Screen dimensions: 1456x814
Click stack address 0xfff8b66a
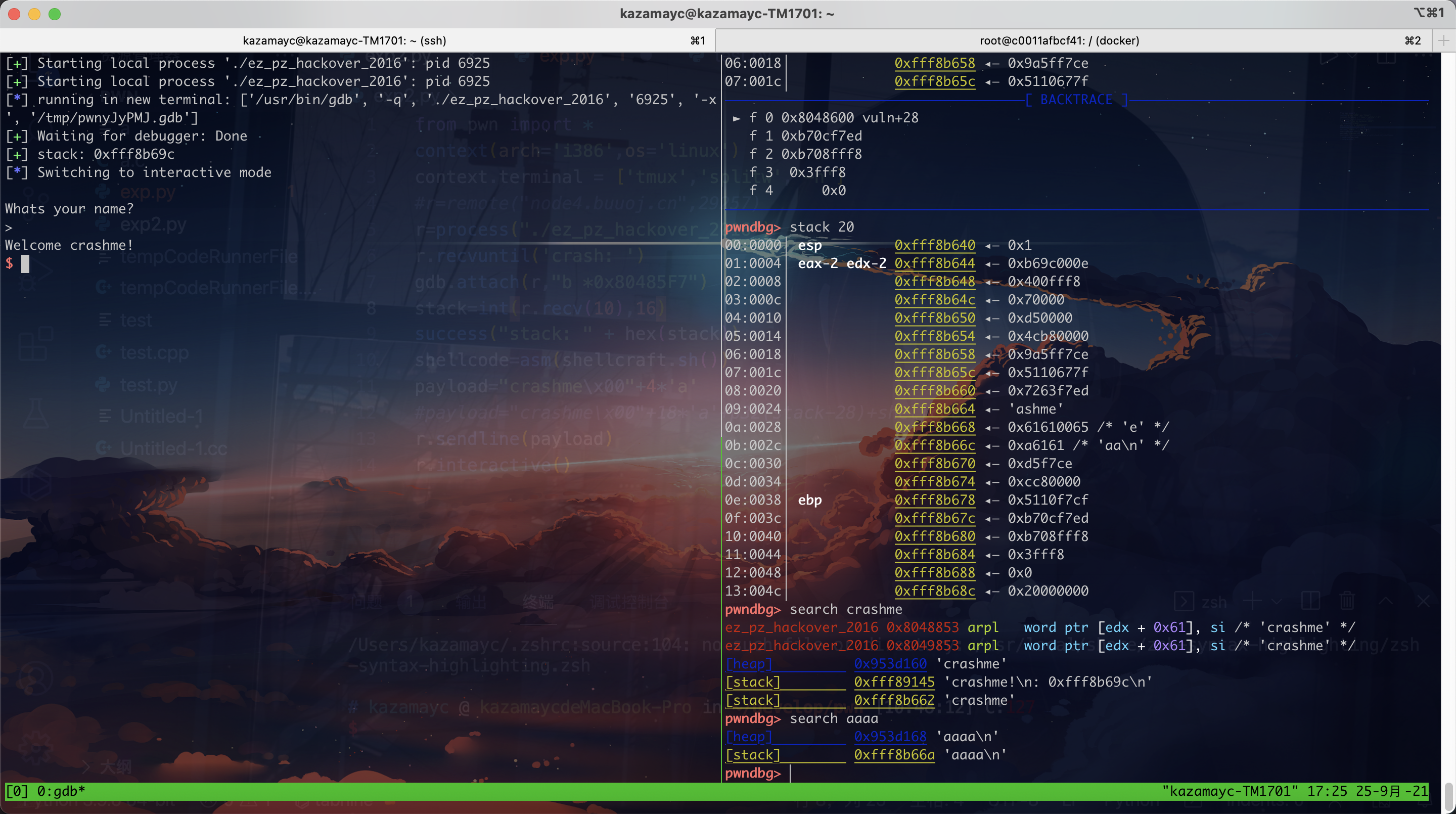click(x=894, y=755)
